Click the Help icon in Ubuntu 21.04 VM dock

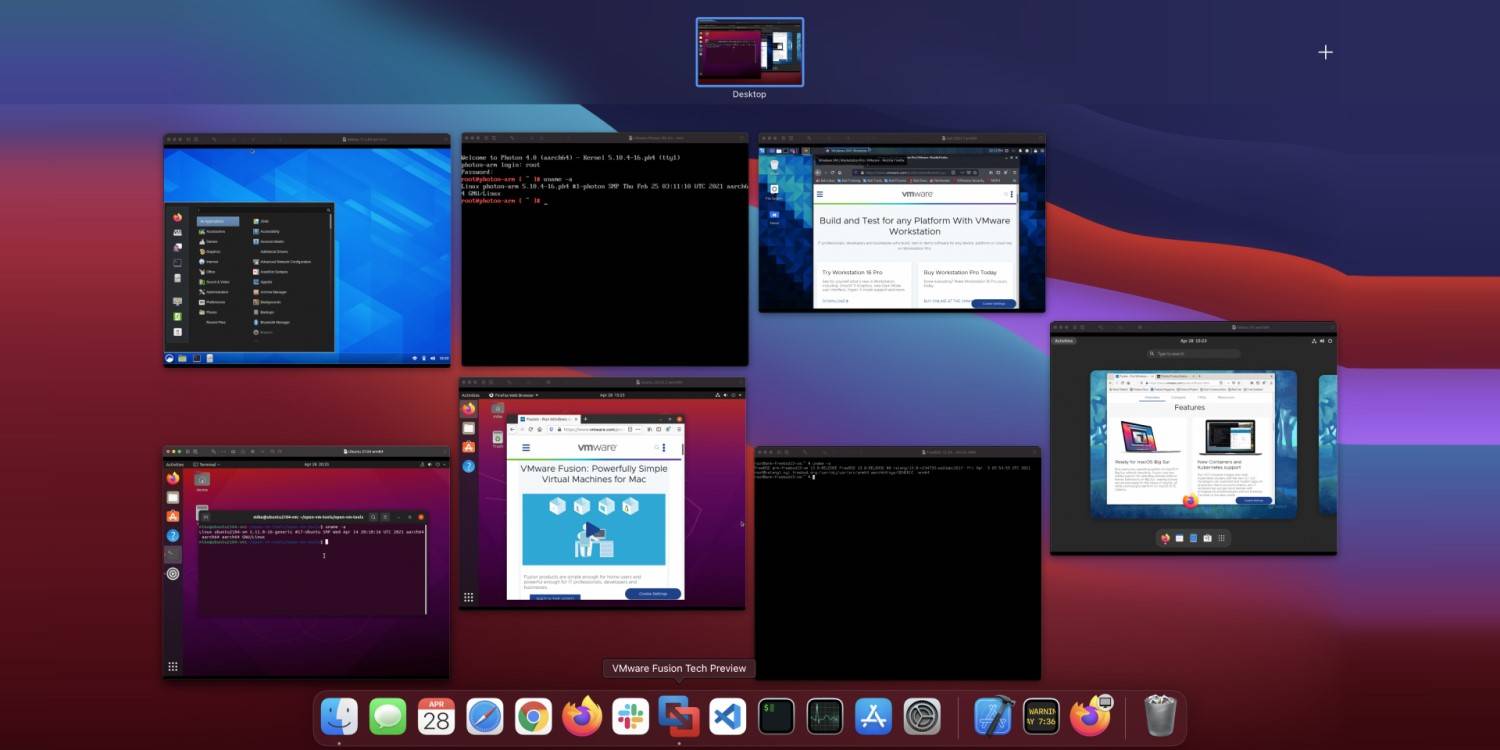pyautogui.click(x=173, y=535)
